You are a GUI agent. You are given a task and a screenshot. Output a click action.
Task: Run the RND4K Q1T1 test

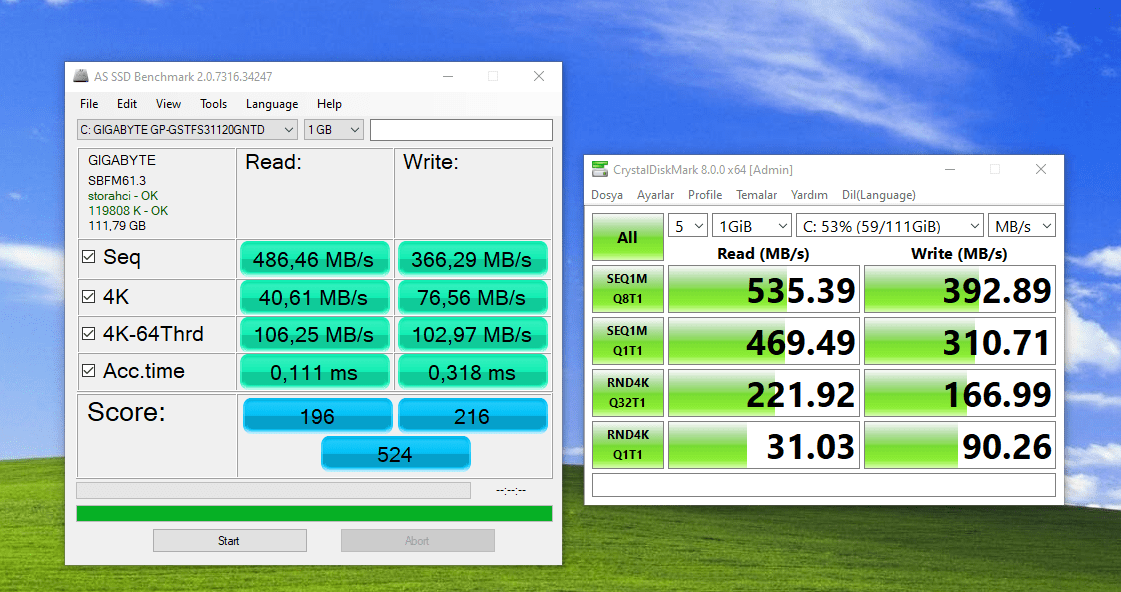627,445
